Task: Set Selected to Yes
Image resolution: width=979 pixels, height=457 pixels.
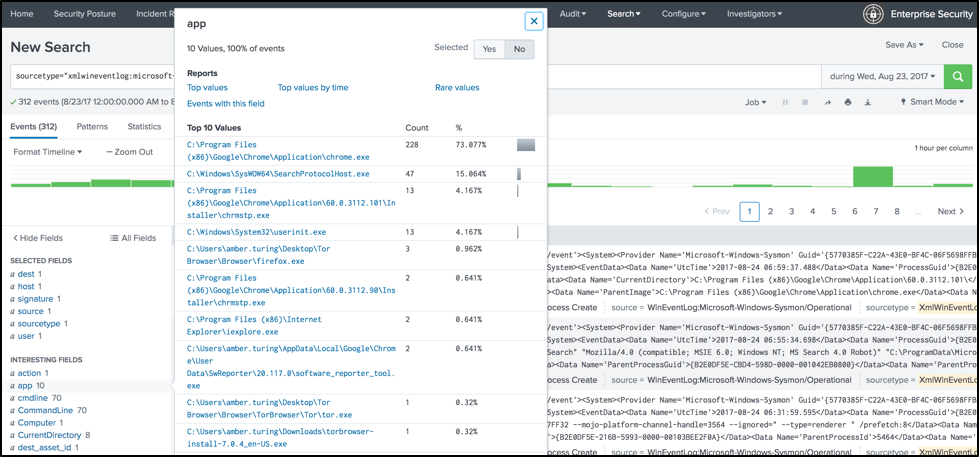Action: (x=489, y=49)
